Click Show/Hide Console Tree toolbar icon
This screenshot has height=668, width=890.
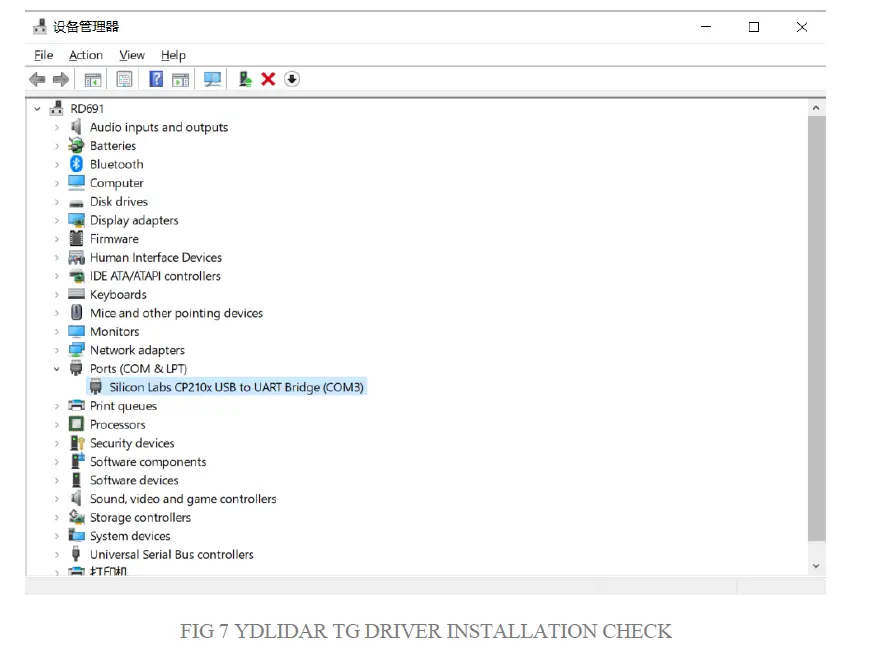(x=93, y=79)
